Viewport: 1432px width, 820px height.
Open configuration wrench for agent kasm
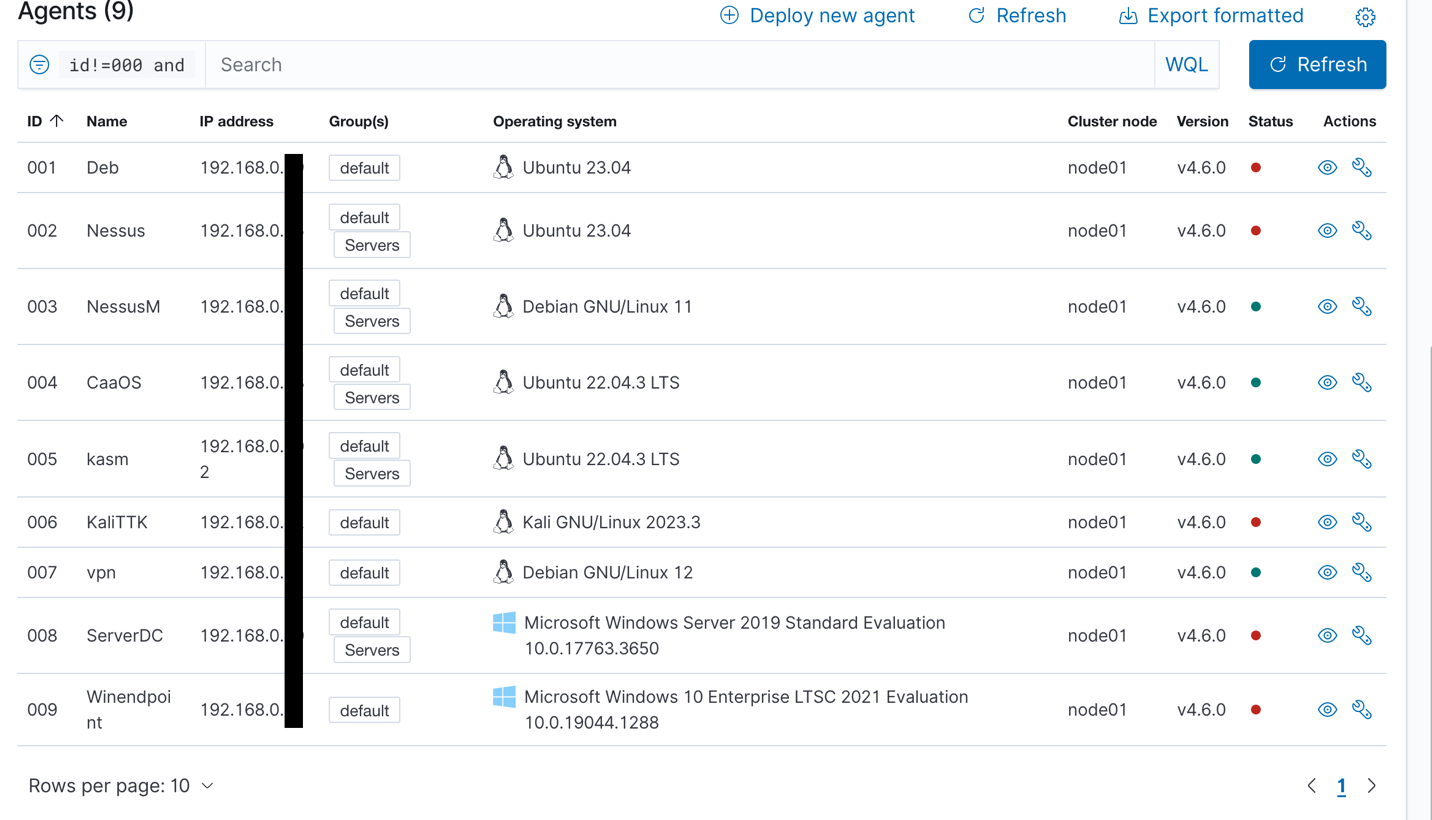coord(1362,459)
